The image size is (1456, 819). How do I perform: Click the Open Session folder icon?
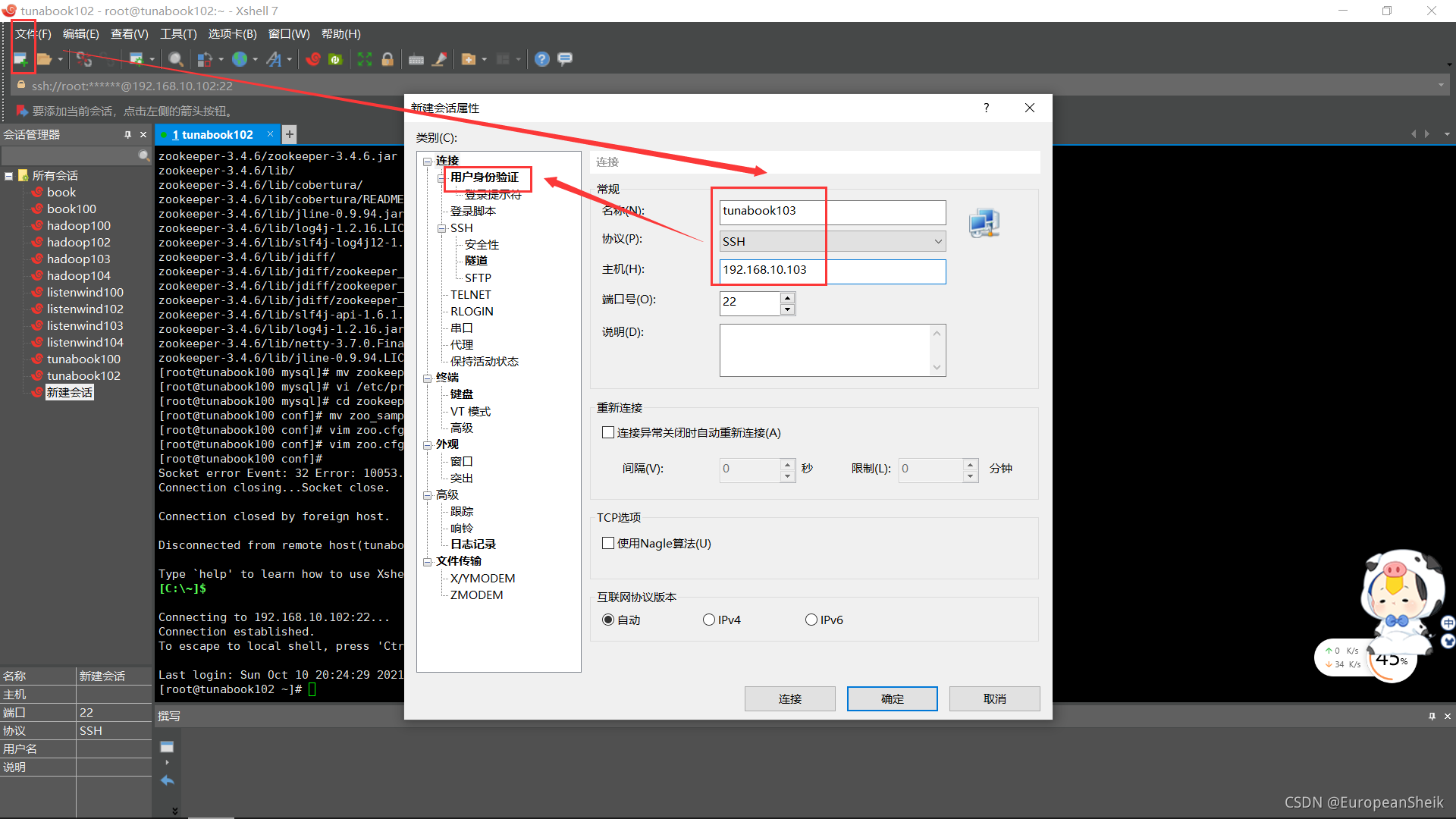pyautogui.click(x=45, y=59)
